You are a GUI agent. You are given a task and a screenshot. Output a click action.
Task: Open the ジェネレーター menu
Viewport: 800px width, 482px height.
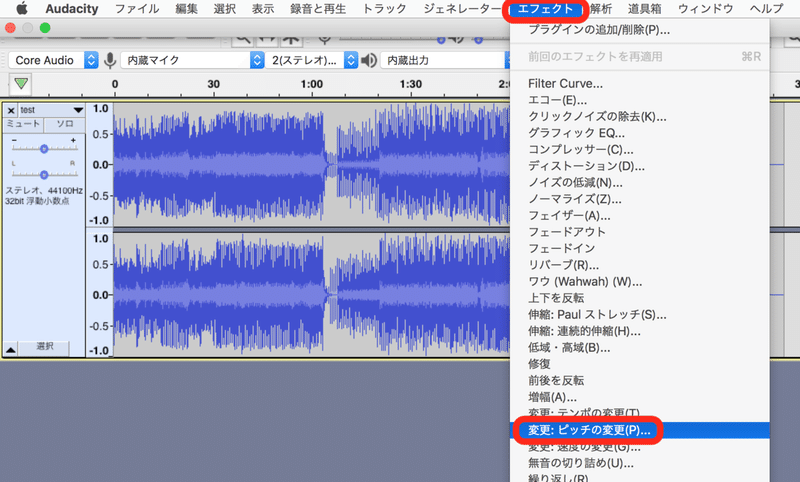point(462,9)
